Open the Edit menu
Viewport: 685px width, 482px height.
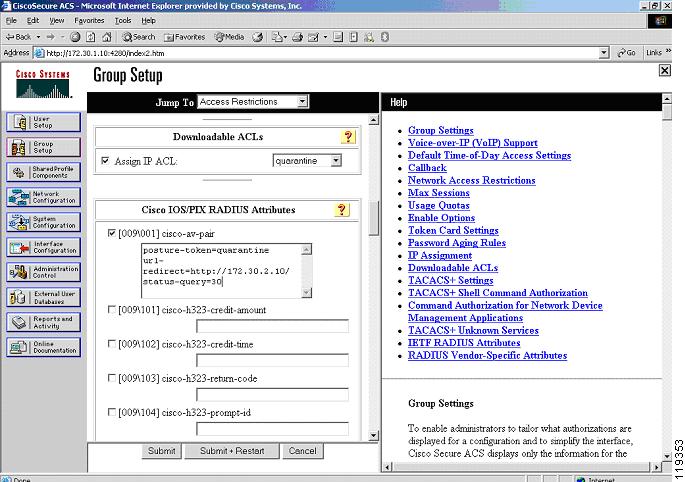point(33,21)
